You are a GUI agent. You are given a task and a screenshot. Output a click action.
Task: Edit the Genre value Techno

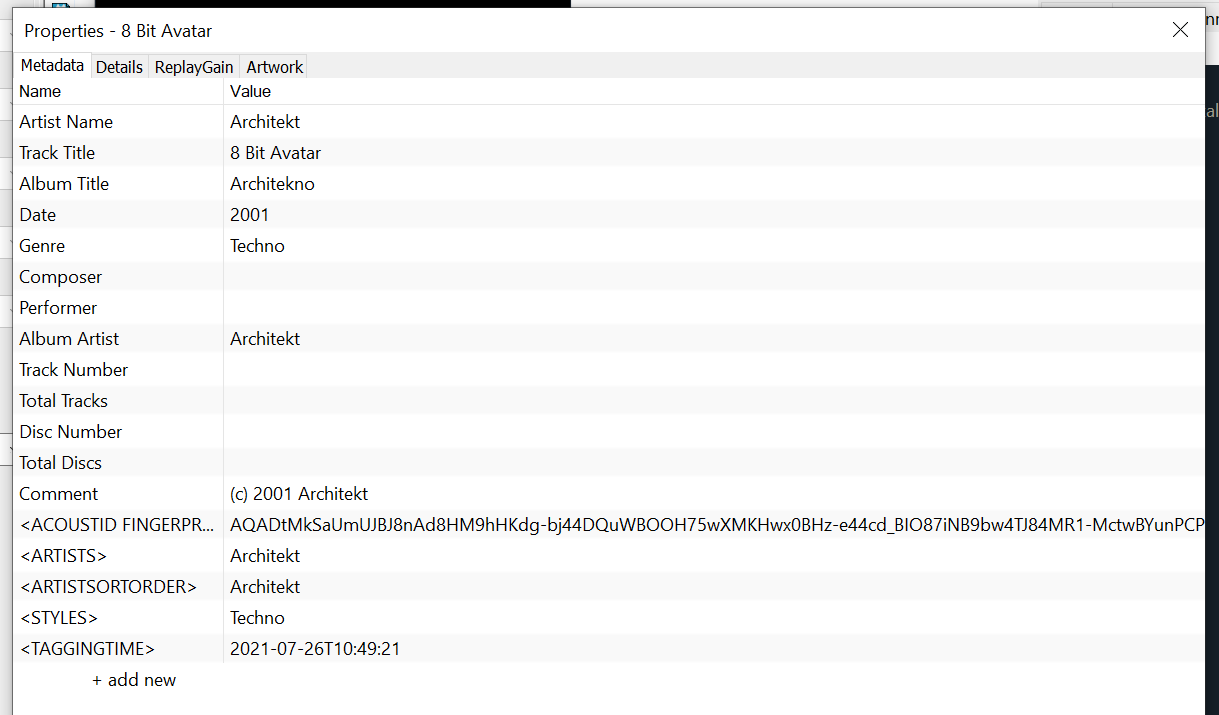[257, 246]
